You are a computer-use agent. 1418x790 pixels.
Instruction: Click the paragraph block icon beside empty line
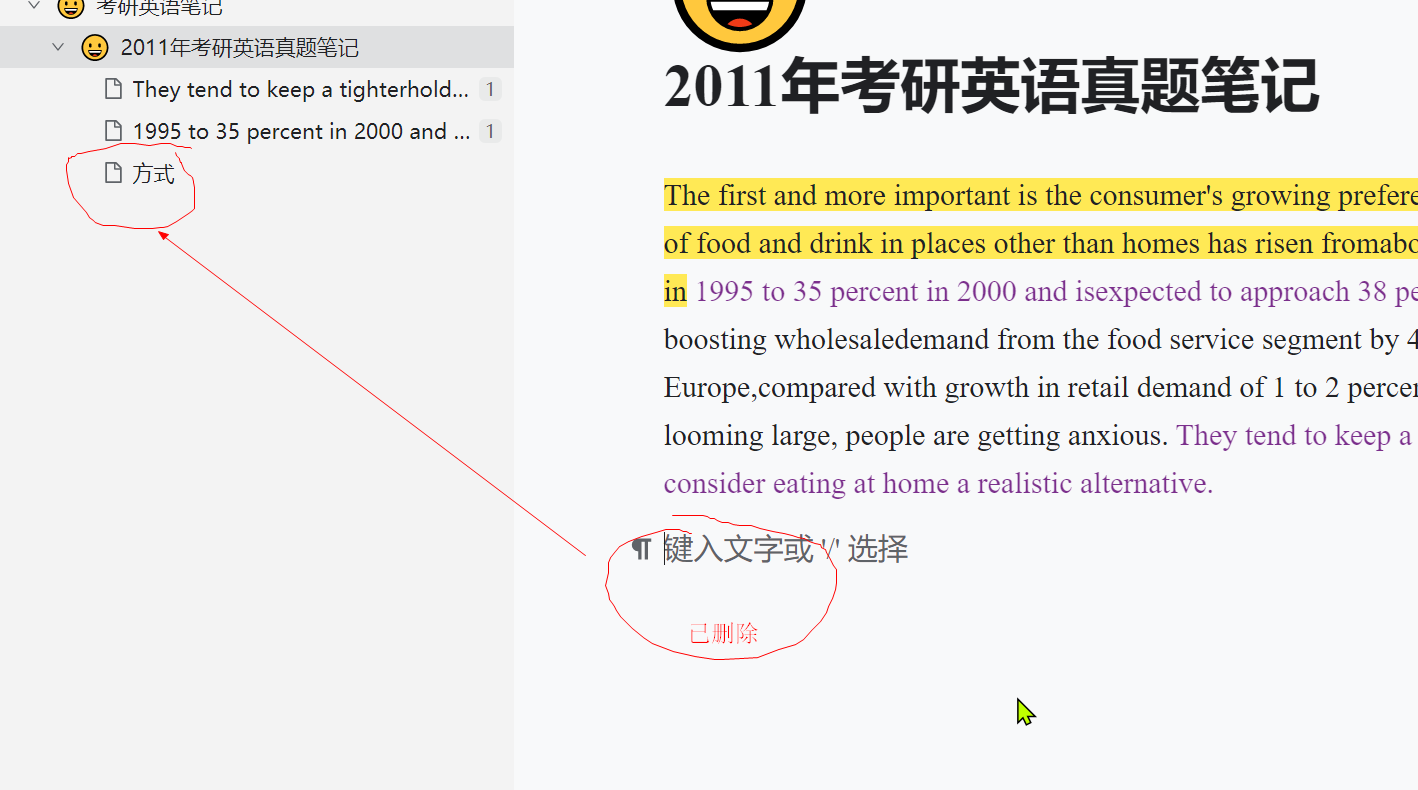(641, 547)
